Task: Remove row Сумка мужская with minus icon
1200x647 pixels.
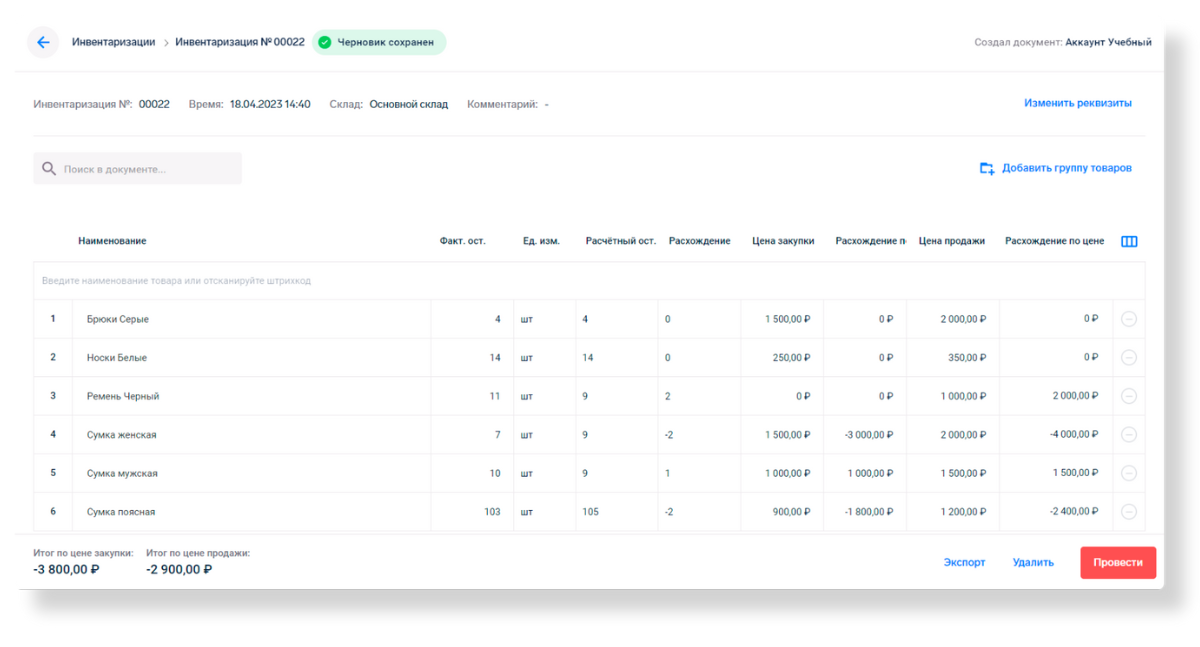Action: point(1129,473)
